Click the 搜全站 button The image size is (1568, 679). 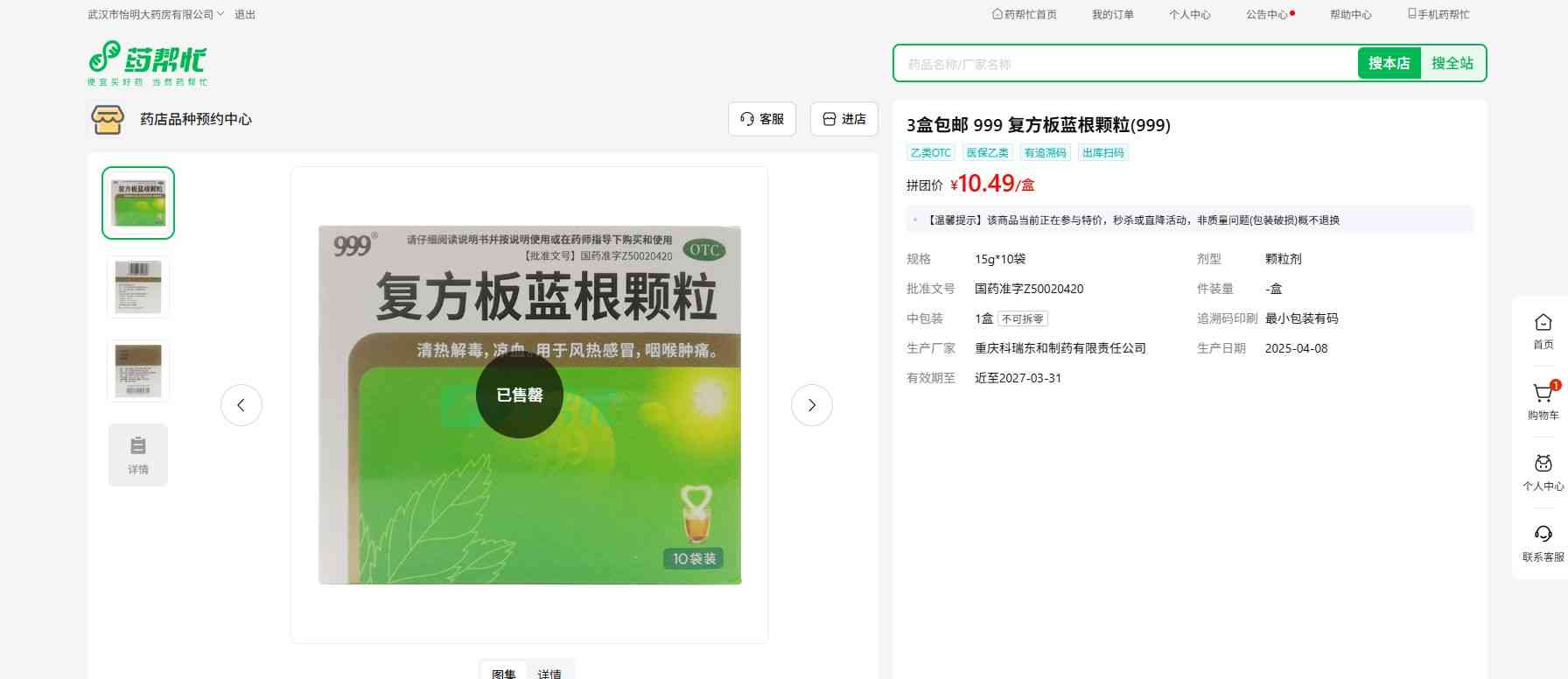[1452, 63]
